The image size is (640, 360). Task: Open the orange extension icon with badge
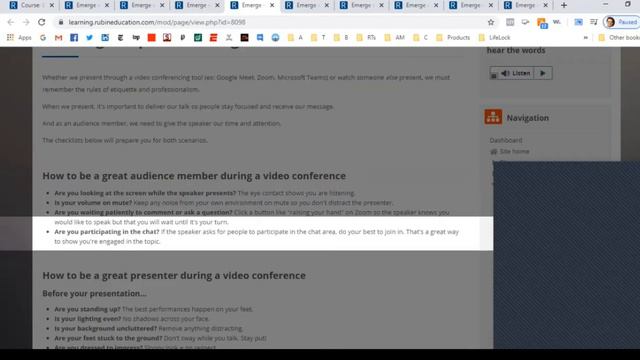(542, 23)
